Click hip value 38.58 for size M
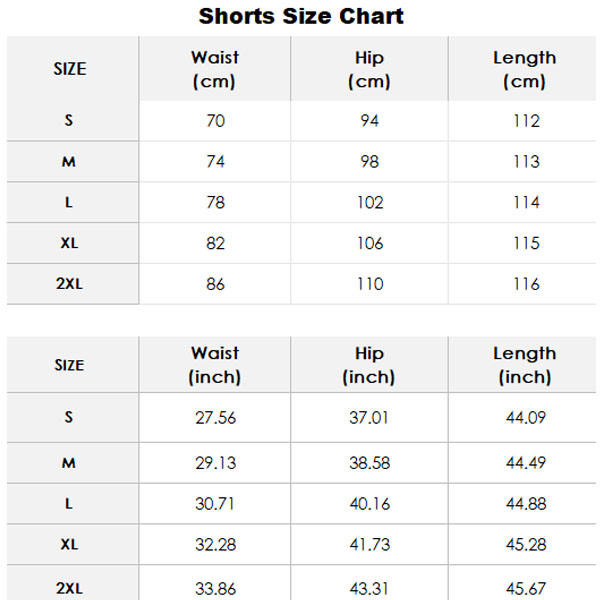The width and height of the screenshot is (600, 600). coord(369,463)
